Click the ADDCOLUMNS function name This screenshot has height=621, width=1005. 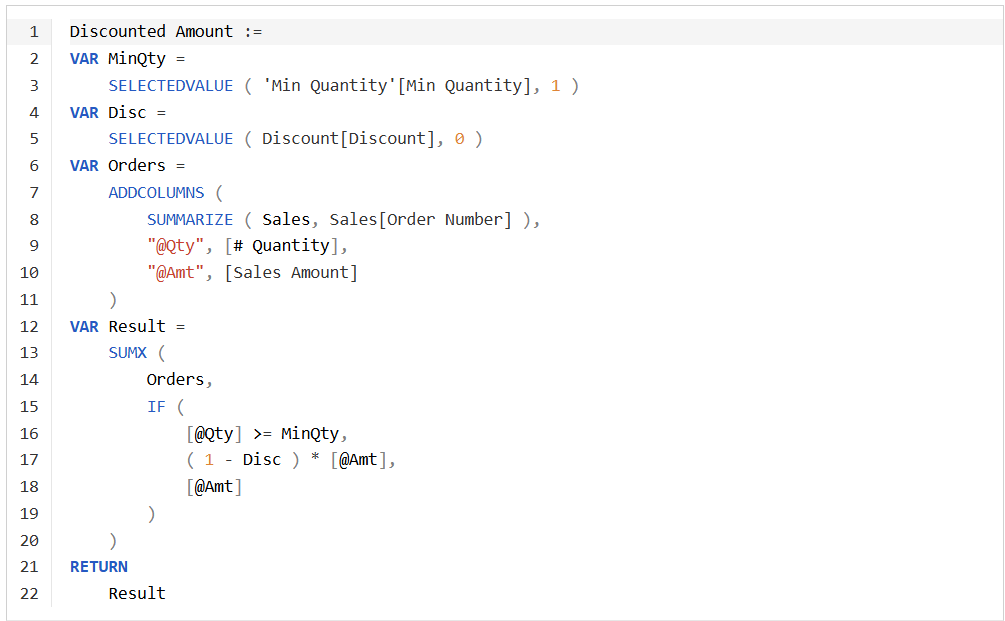click(x=156, y=192)
